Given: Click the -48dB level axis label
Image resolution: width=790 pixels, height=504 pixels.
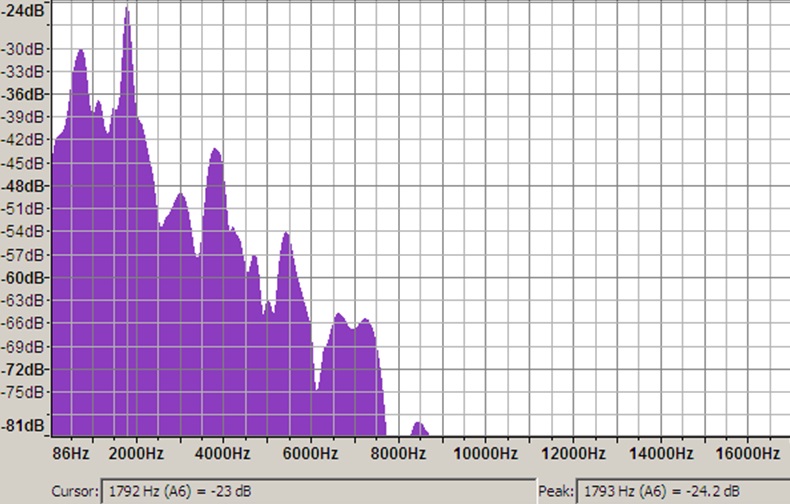Looking at the screenshot, I should click(23, 186).
